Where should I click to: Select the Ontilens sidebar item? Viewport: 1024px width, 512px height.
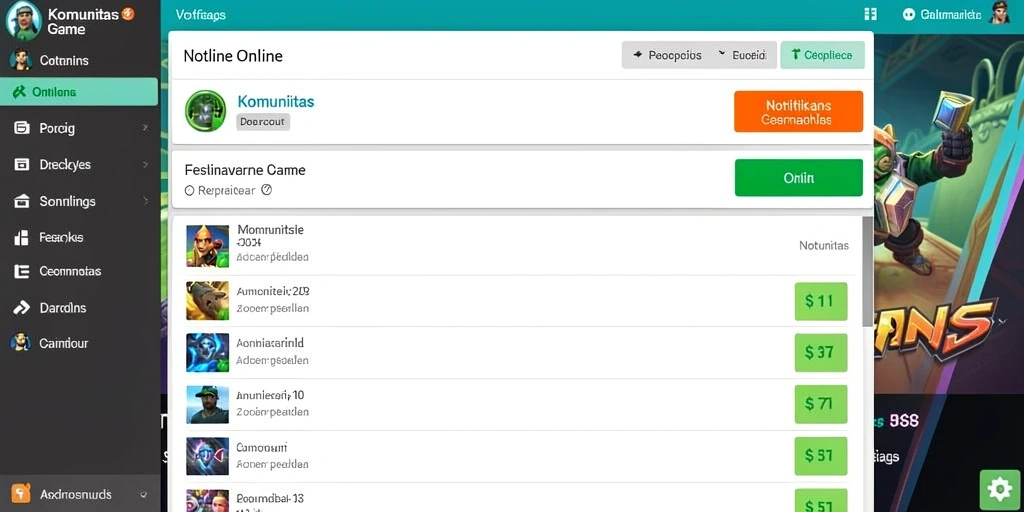click(x=78, y=92)
